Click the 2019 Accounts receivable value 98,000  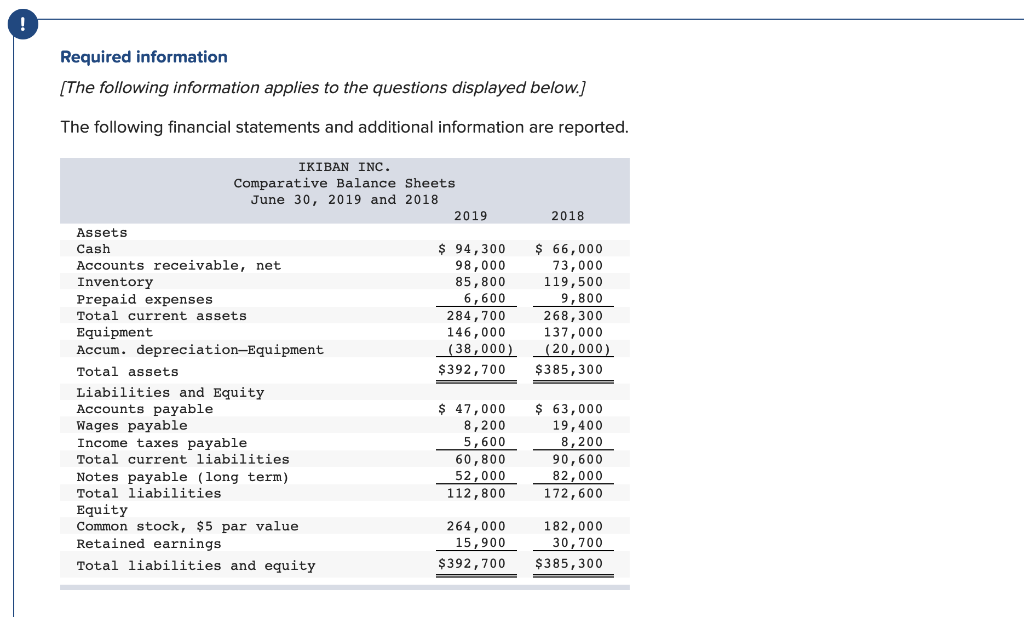click(x=480, y=266)
